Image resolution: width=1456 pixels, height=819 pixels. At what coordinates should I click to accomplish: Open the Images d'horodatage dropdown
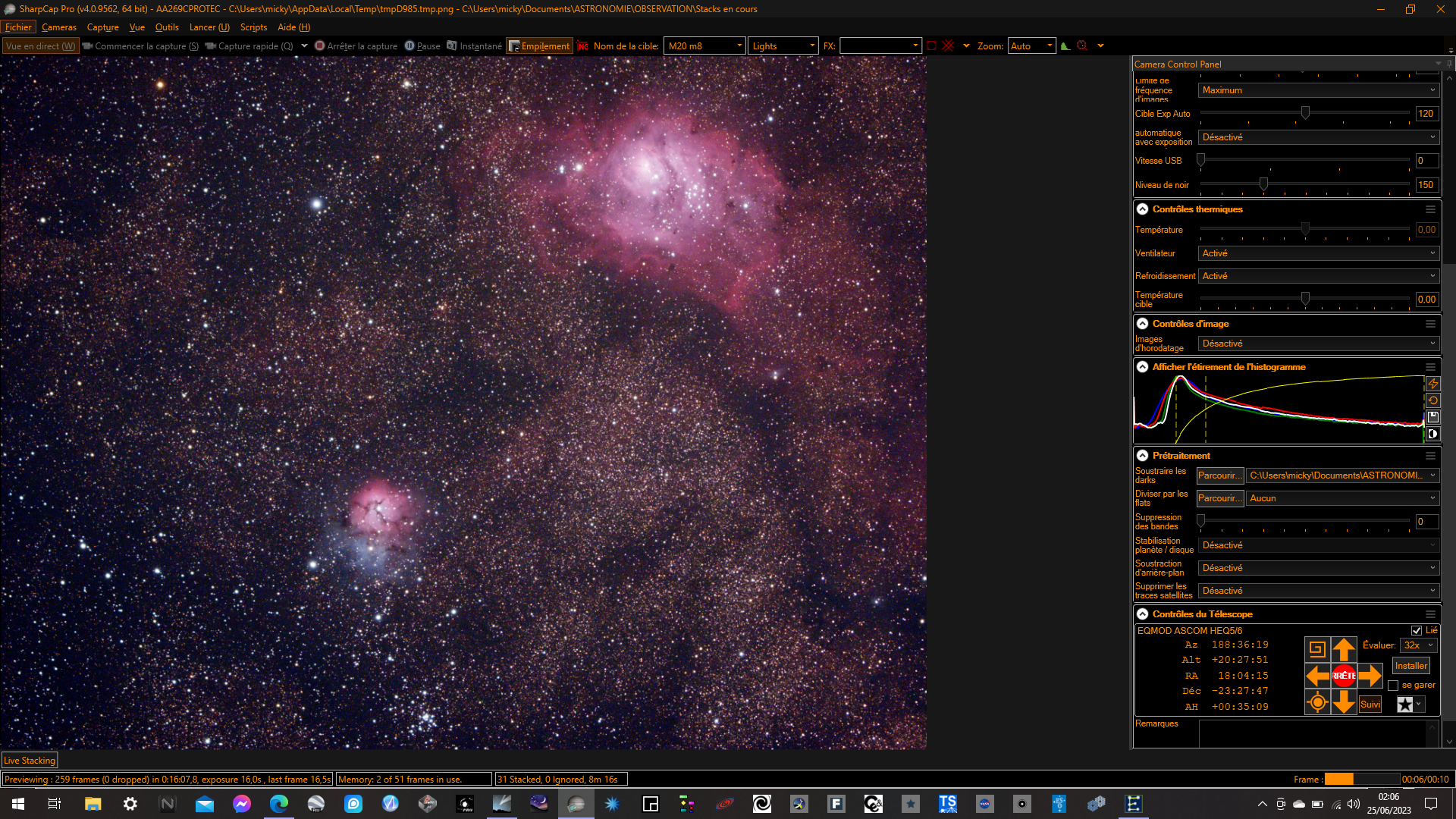point(1318,344)
